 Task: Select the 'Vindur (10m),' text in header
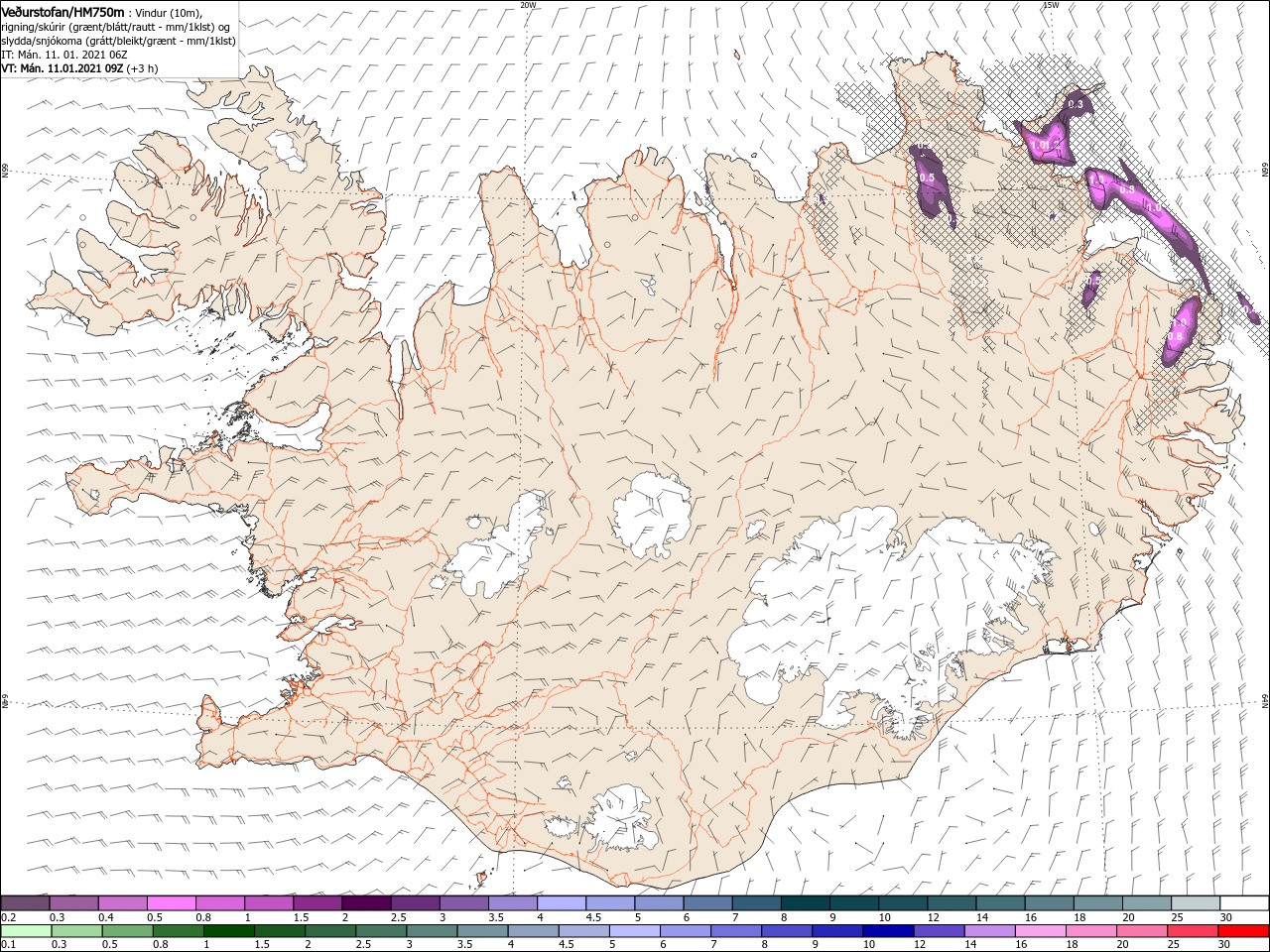pyautogui.click(x=169, y=13)
